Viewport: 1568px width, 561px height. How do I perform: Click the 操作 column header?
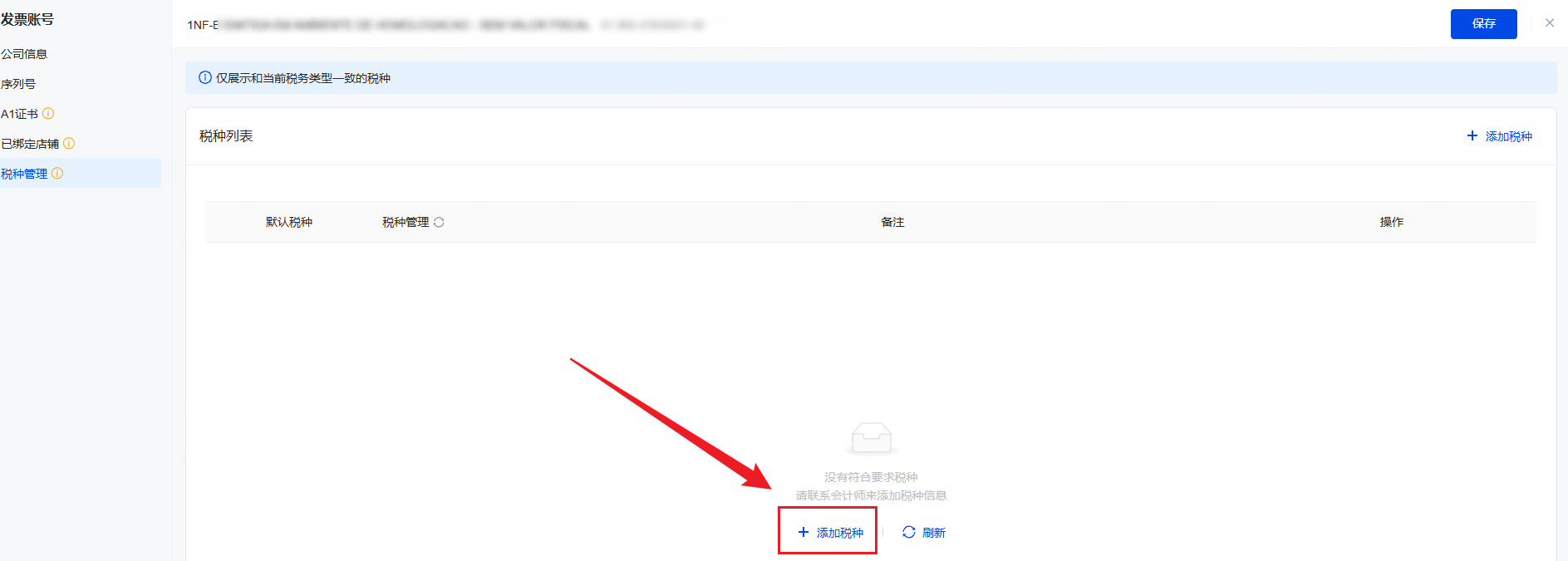pos(1391,223)
